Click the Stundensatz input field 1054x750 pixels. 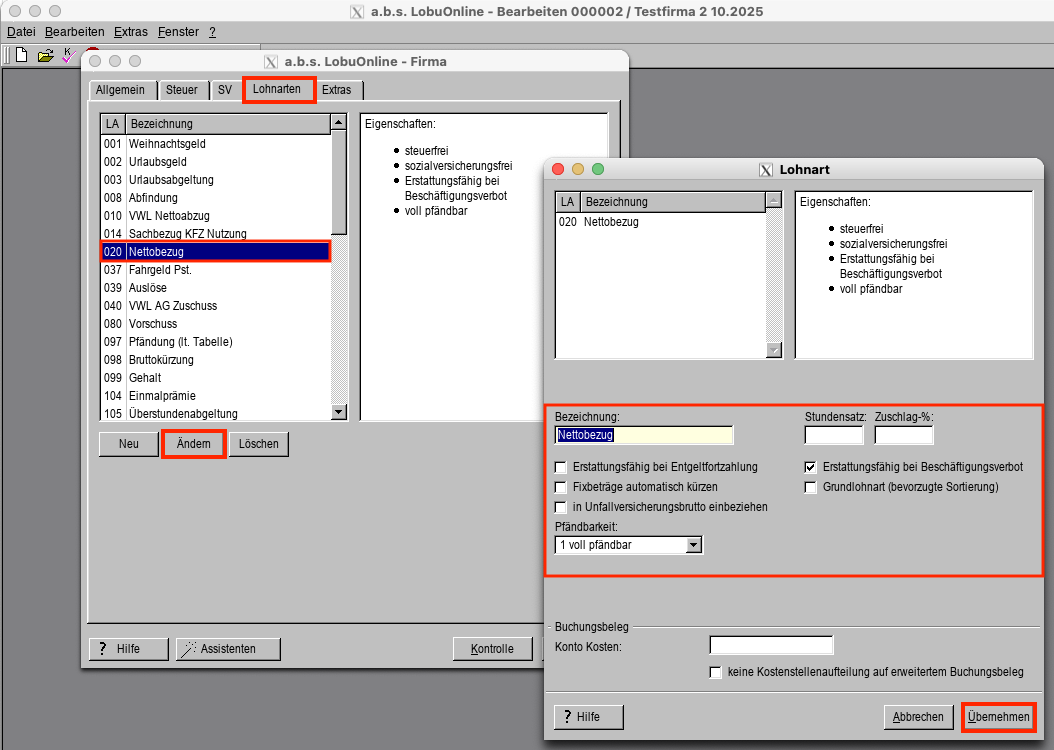(833, 435)
